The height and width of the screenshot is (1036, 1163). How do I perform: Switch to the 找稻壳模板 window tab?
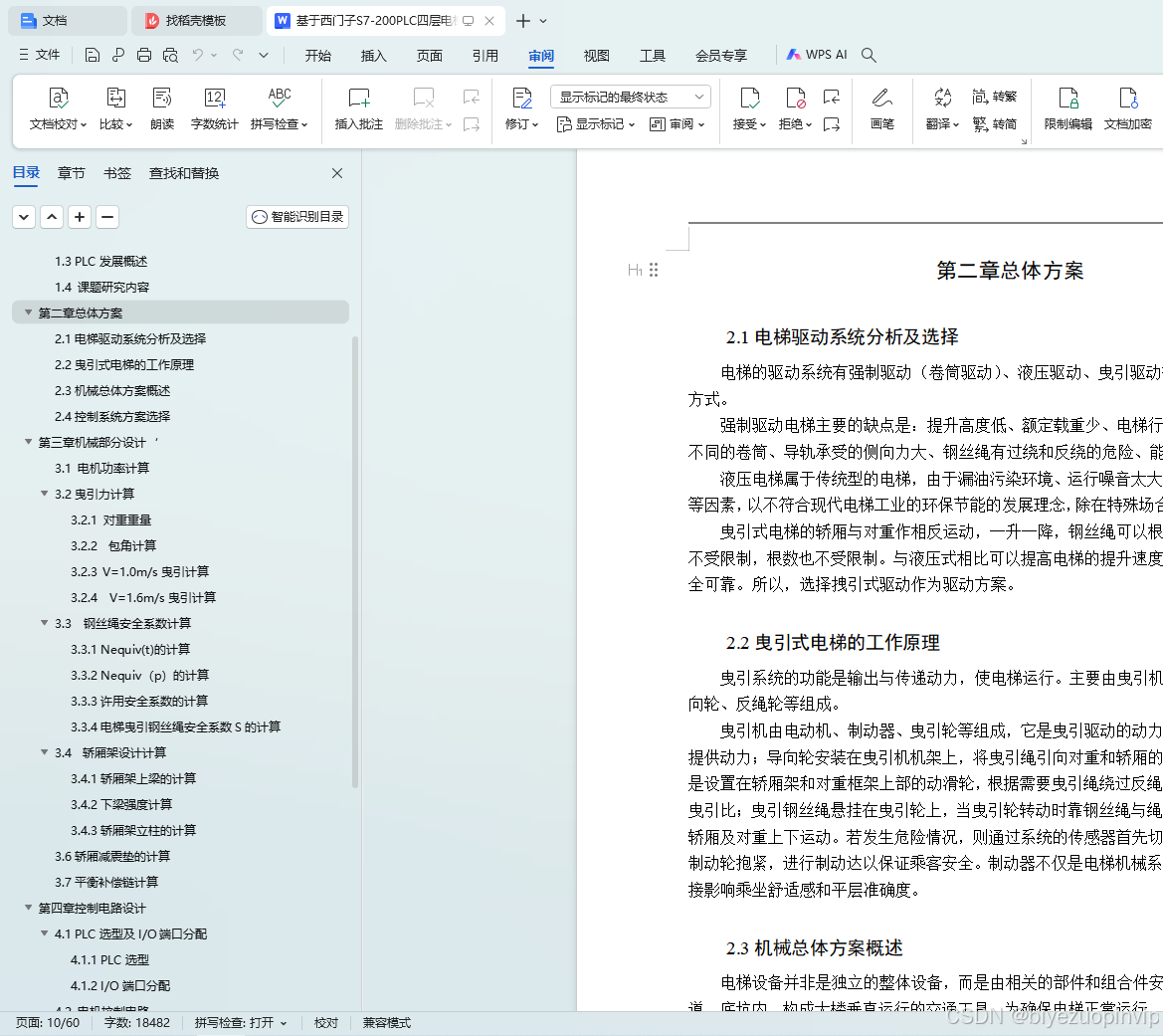point(197,21)
